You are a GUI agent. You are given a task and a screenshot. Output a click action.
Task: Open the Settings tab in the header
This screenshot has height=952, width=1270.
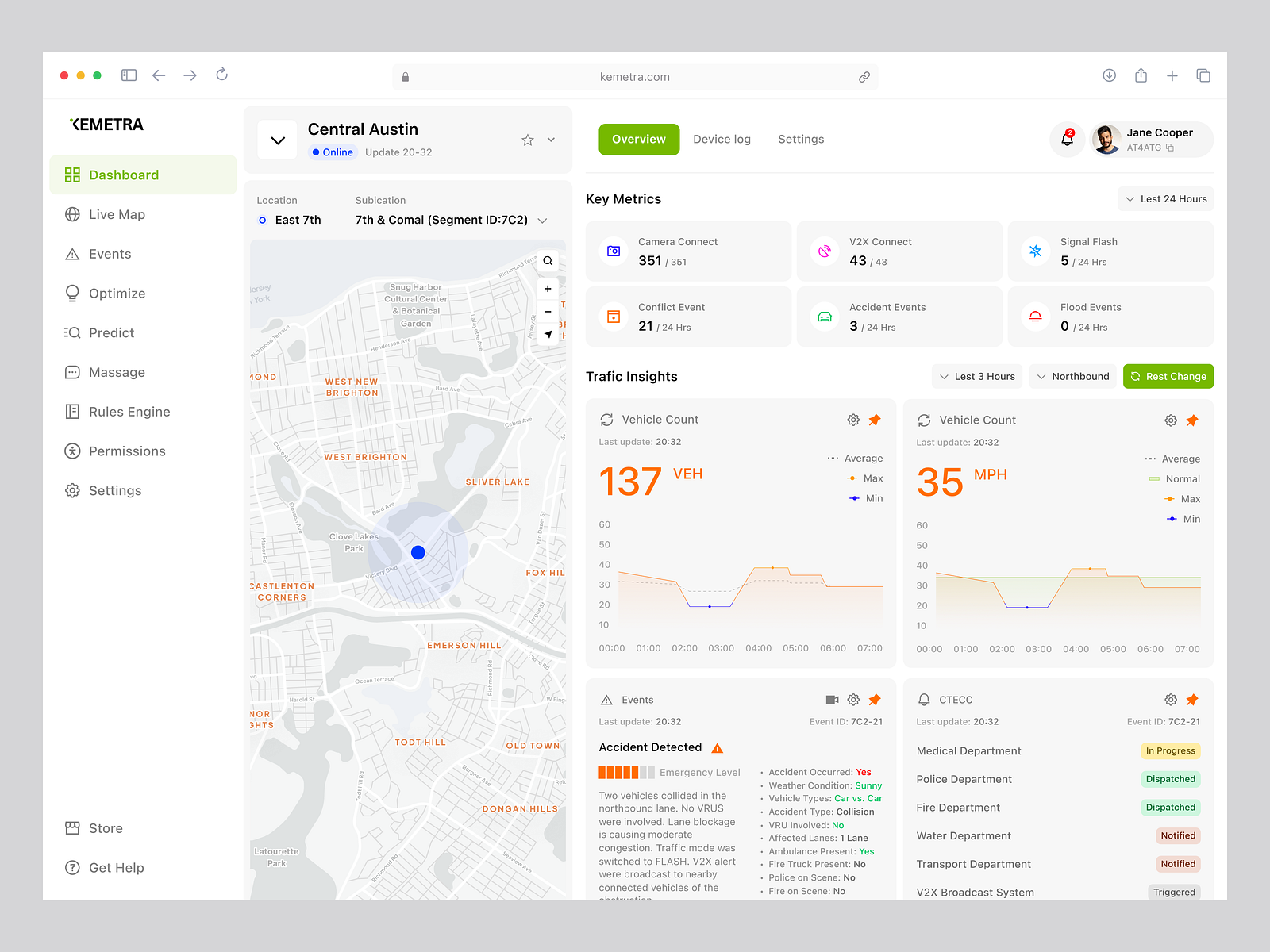[801, 139]
